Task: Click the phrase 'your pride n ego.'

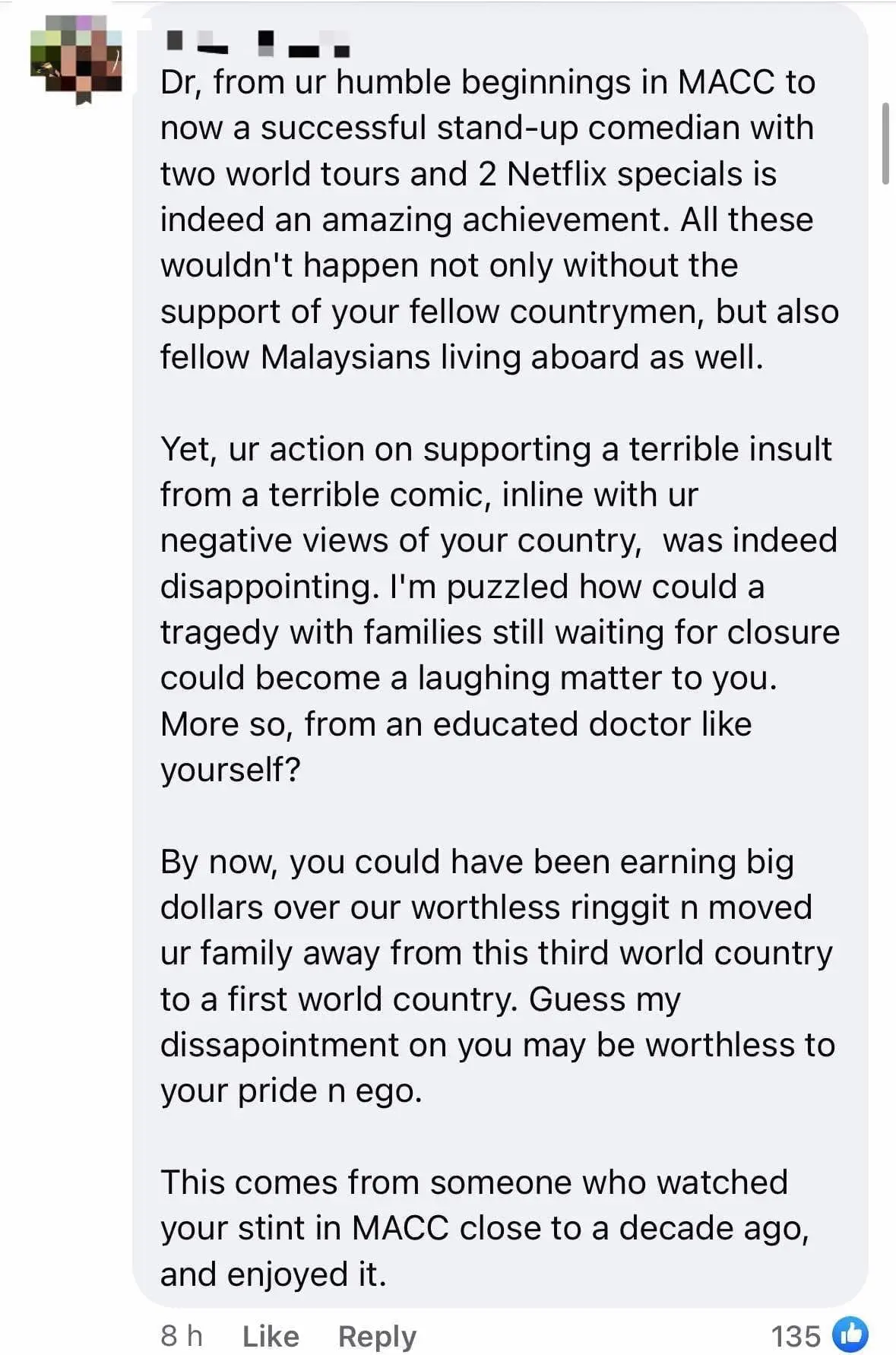Action: click(291, 1091)
